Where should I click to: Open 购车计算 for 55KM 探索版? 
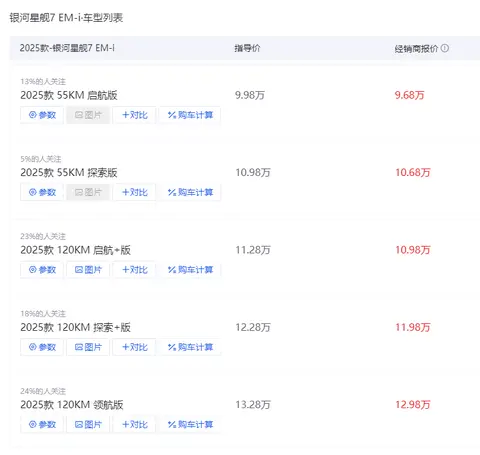click(x=190, y=192)
